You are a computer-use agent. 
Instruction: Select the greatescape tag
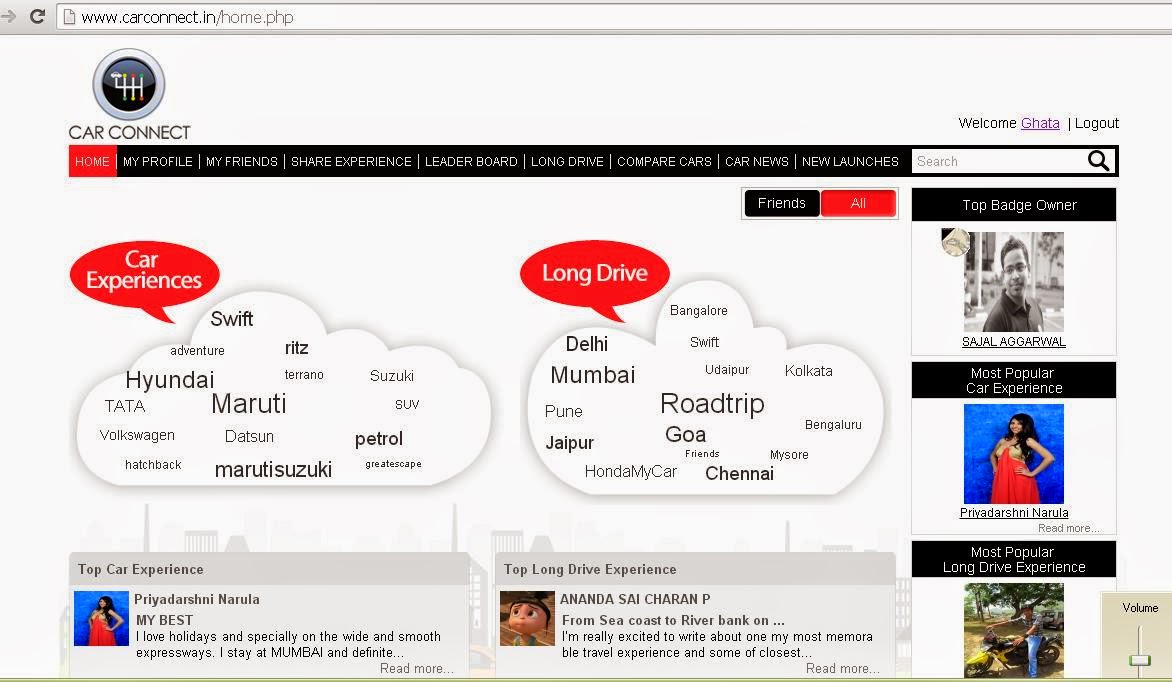point(393,464)
